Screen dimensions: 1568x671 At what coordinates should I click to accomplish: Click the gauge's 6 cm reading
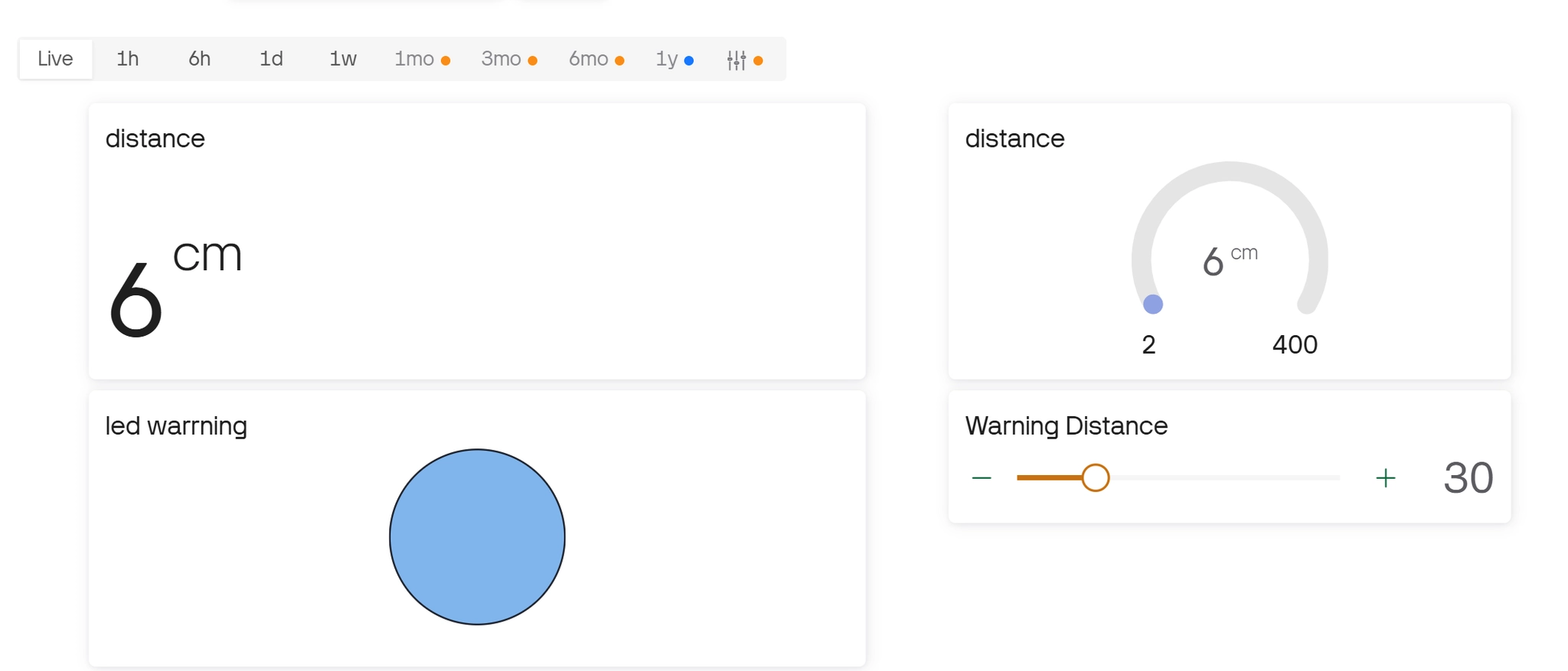point(1230,261)
